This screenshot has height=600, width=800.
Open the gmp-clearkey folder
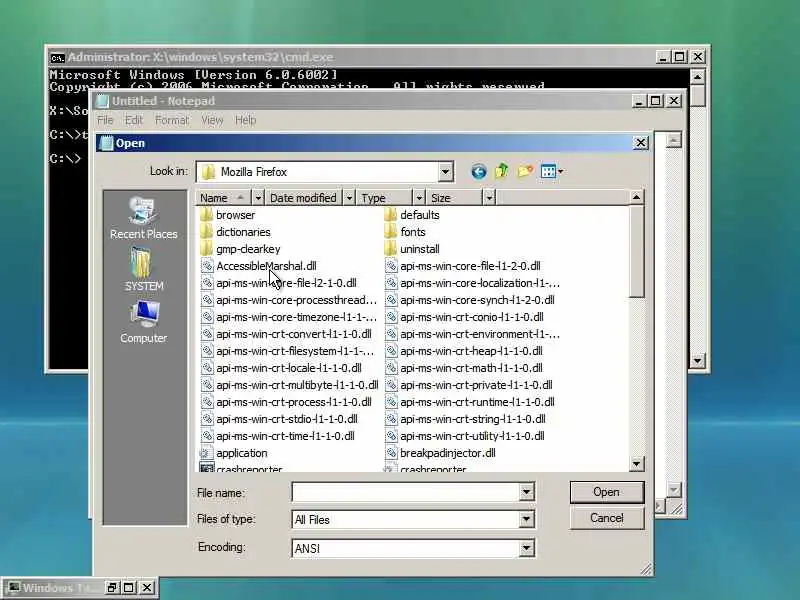coord(240,249)
